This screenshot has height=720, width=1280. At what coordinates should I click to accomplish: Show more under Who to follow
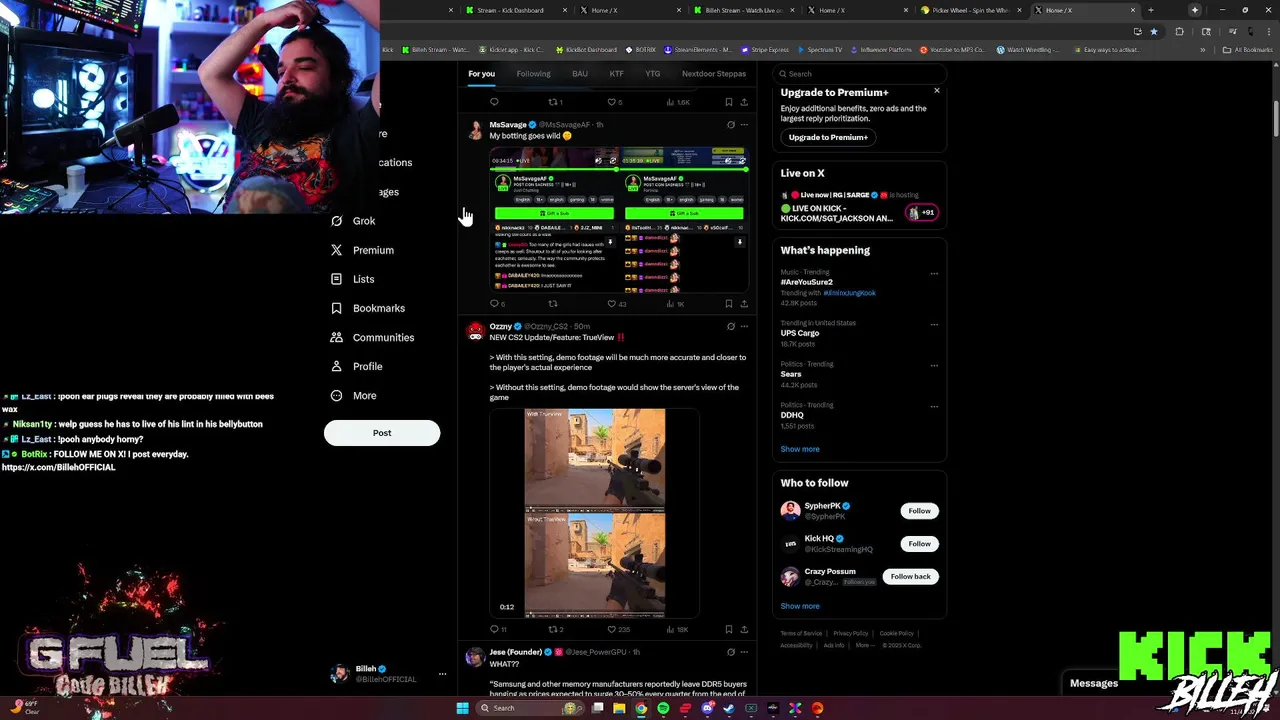(x=800, y=606)
